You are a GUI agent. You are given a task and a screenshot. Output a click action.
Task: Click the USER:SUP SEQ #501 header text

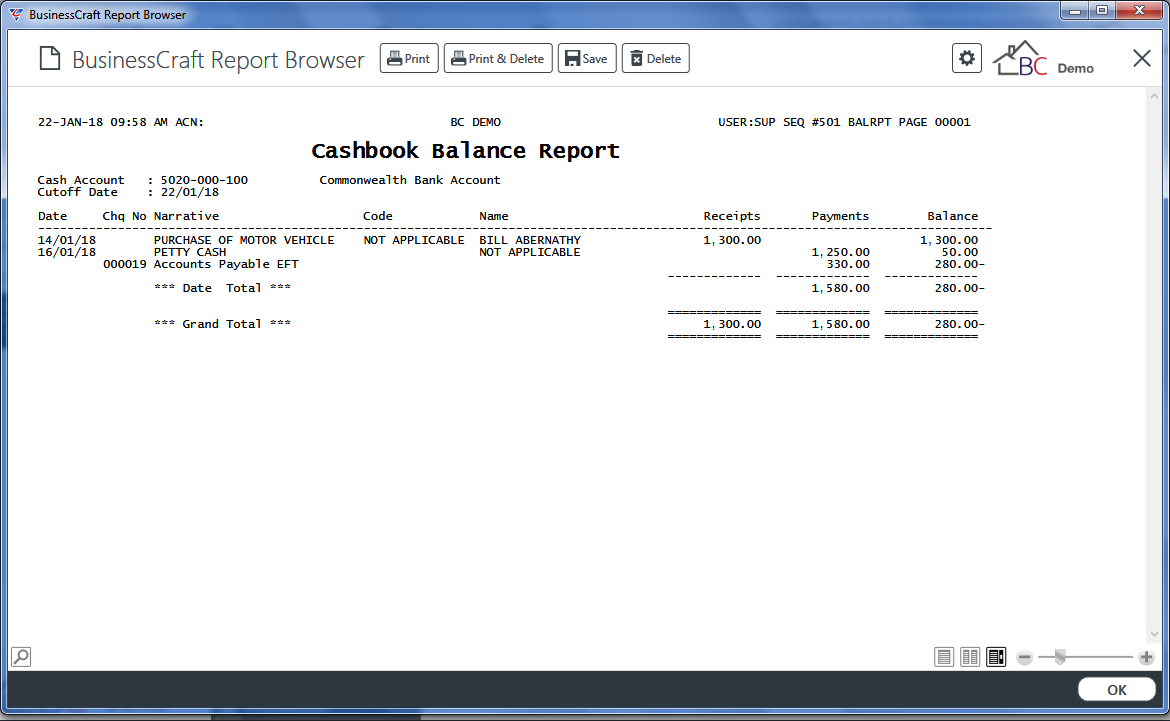[779, 122]
